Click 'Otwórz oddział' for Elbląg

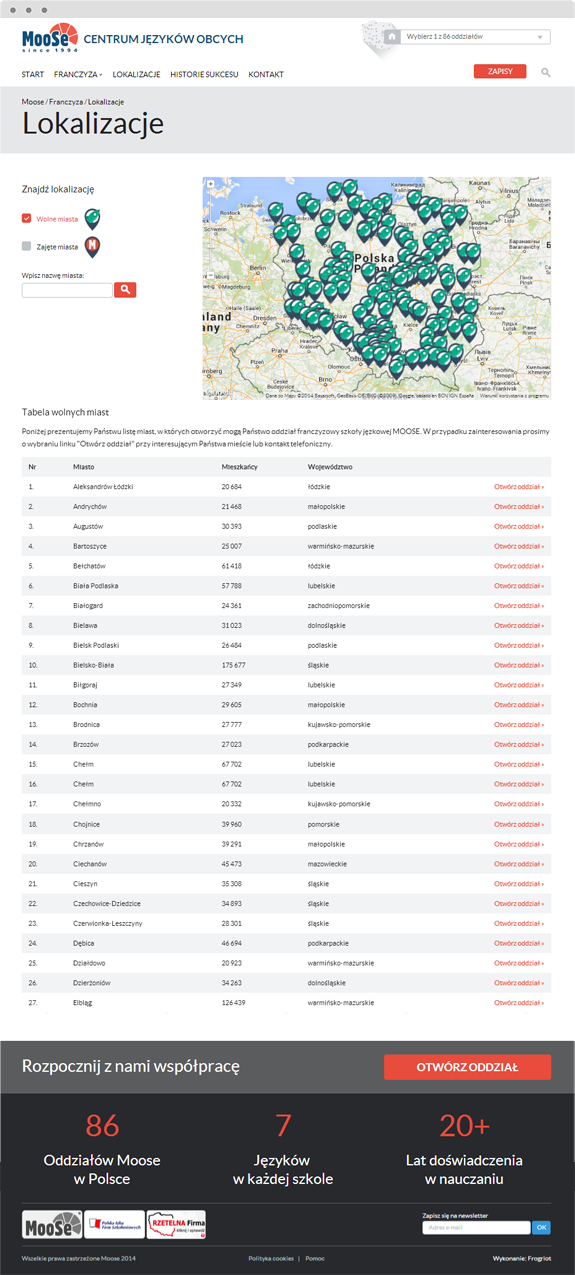point(518,1002)
